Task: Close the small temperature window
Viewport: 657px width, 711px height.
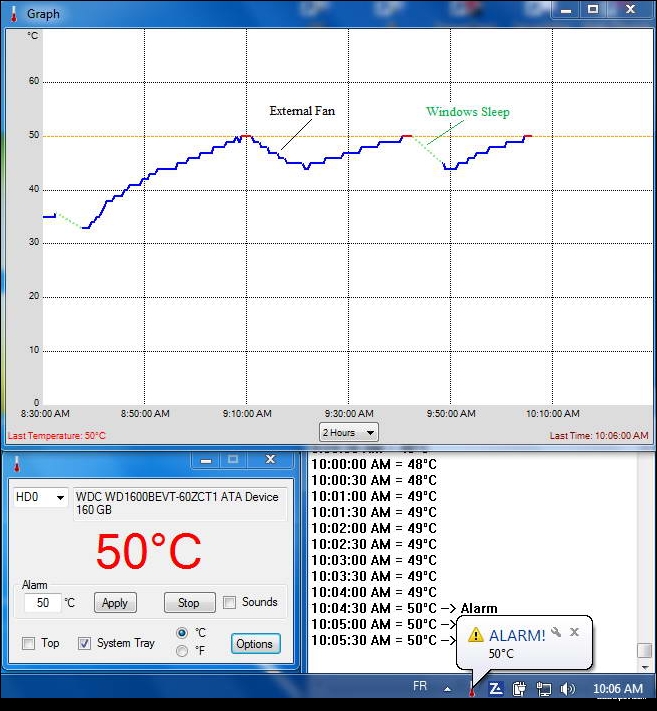Action: 270,460
